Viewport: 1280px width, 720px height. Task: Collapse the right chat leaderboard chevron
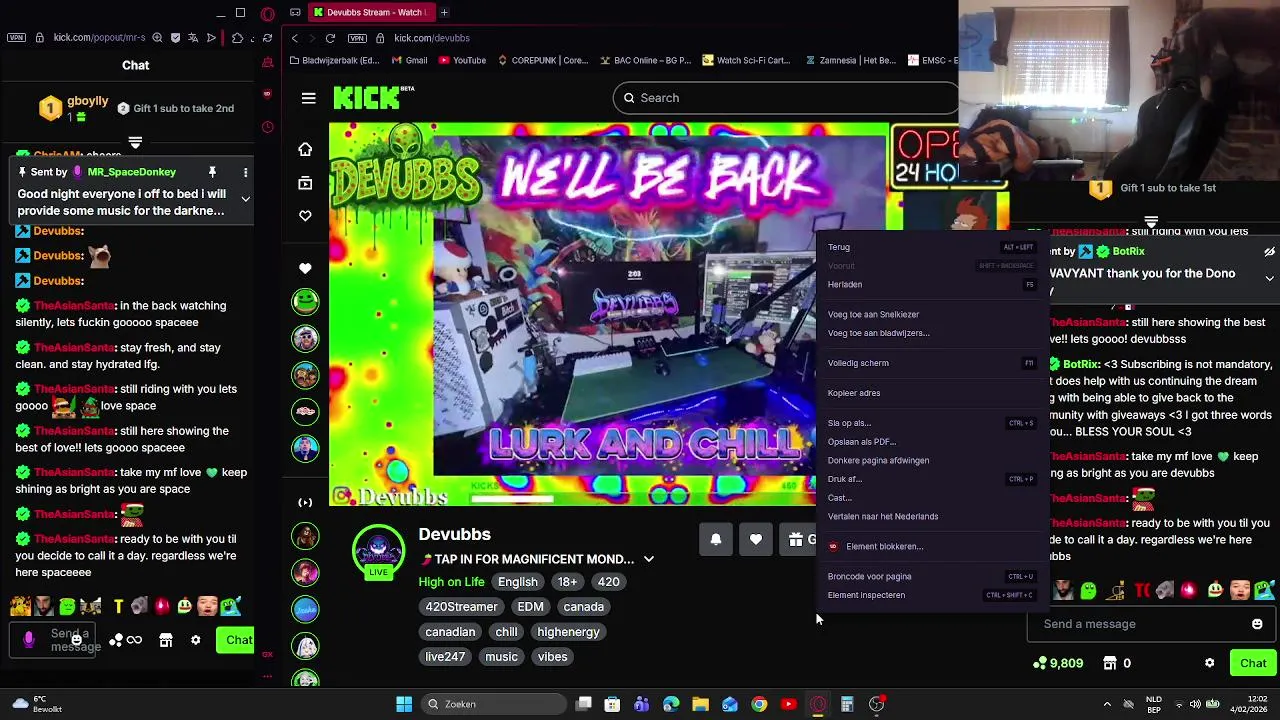coord(1151,221)
